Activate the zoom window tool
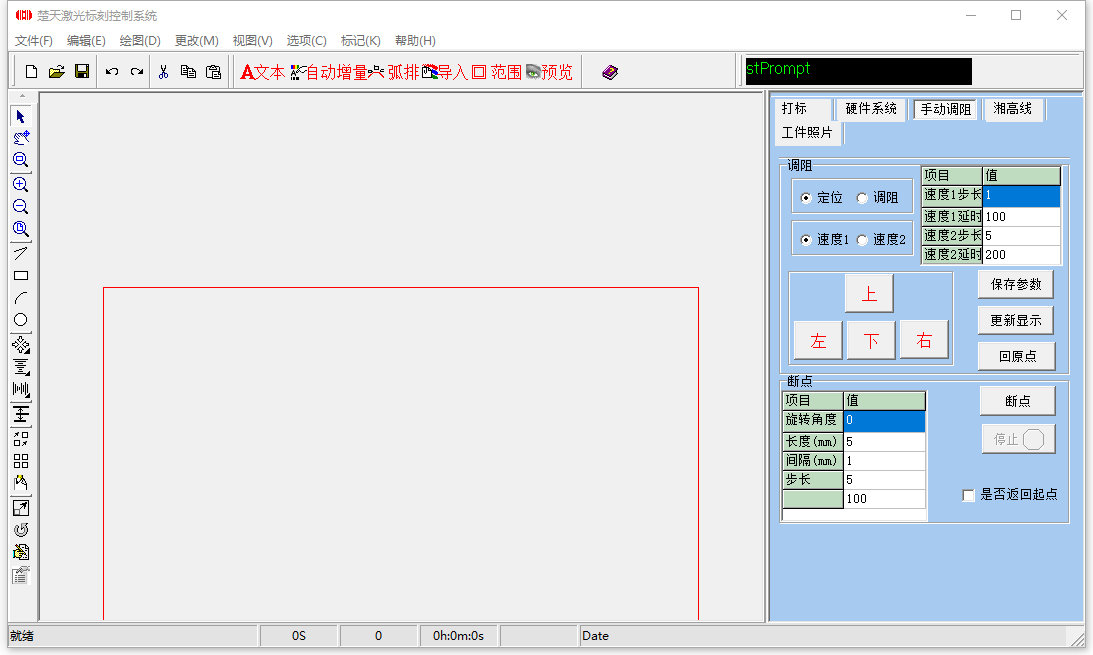 21,160
